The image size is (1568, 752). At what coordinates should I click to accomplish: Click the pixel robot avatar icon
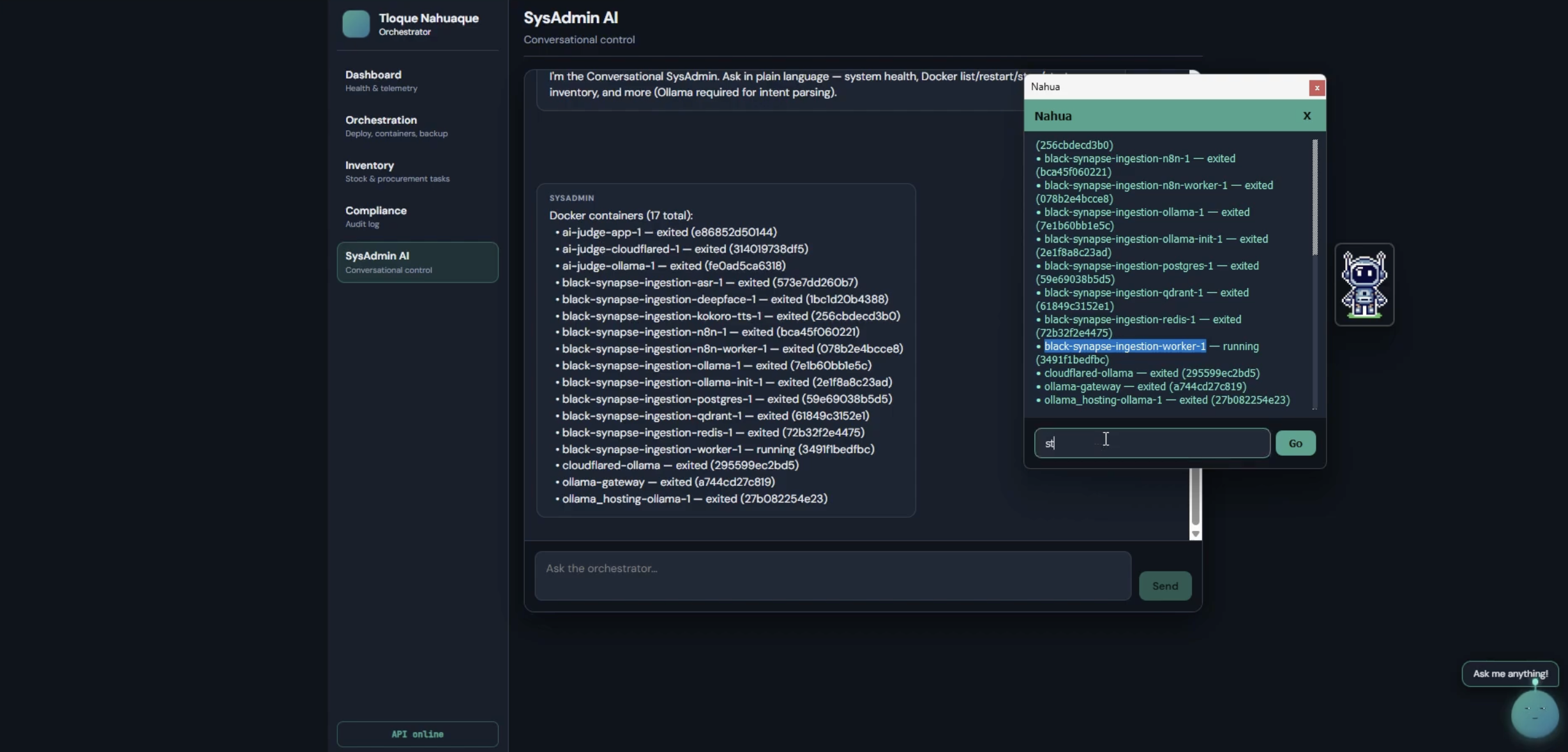point(1364,284)
